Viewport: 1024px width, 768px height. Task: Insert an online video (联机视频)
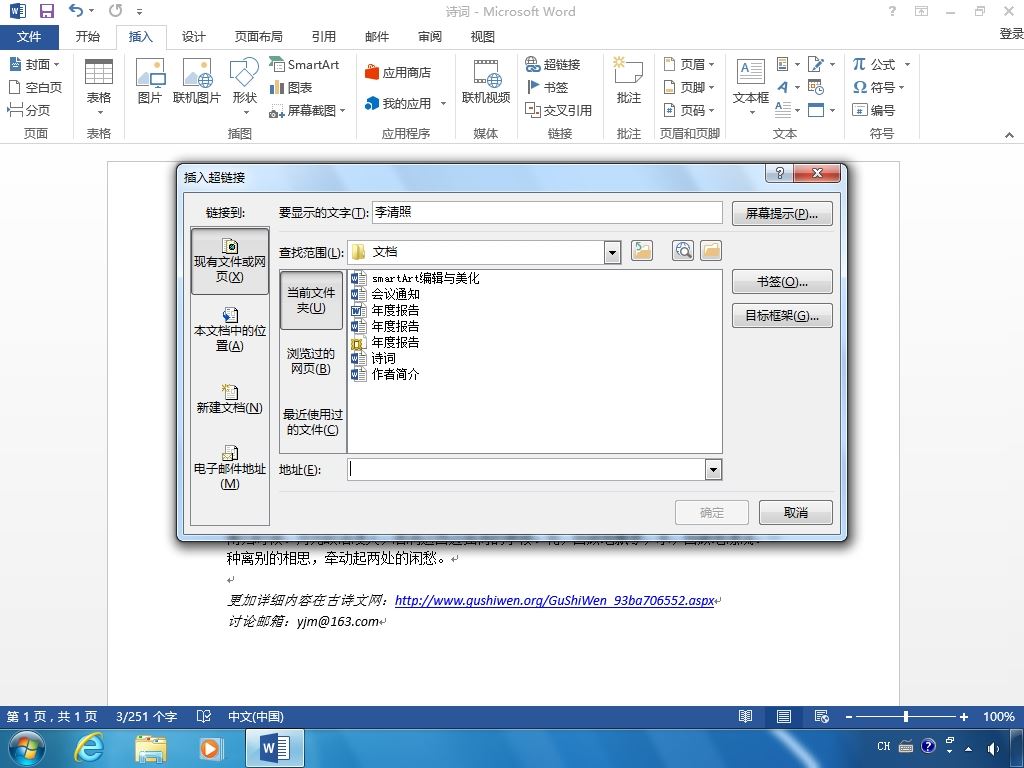coord(485,81)
